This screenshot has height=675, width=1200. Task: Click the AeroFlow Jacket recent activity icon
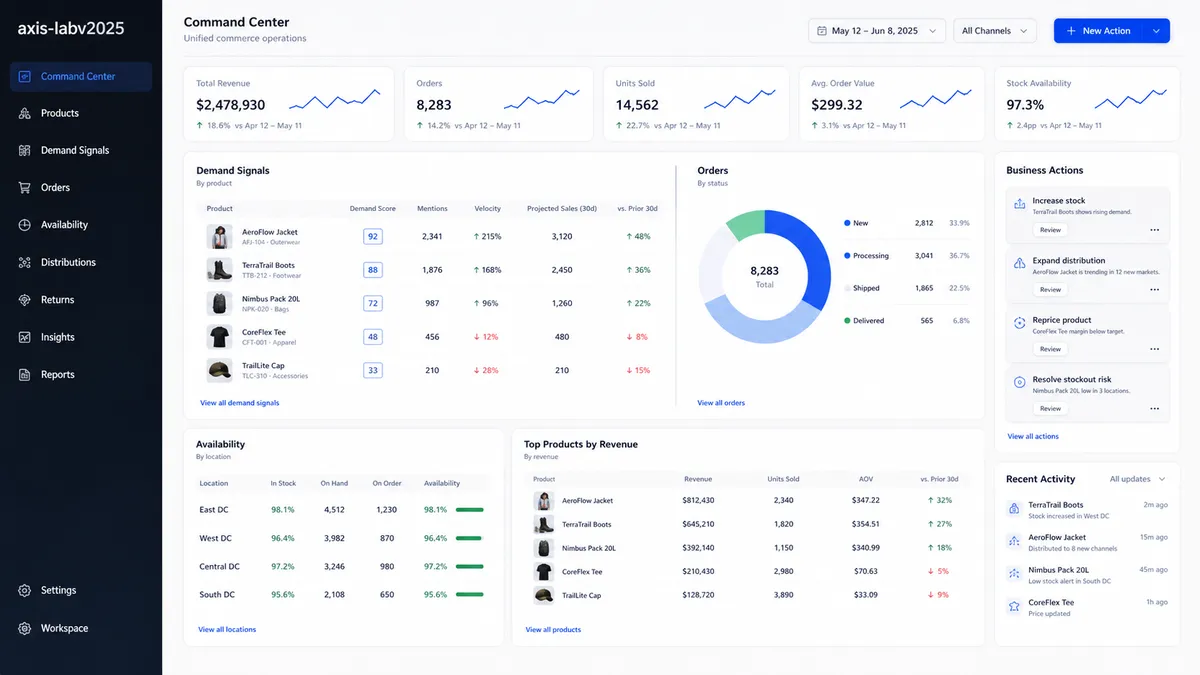pyautogui.click(x=1014, y=541)
